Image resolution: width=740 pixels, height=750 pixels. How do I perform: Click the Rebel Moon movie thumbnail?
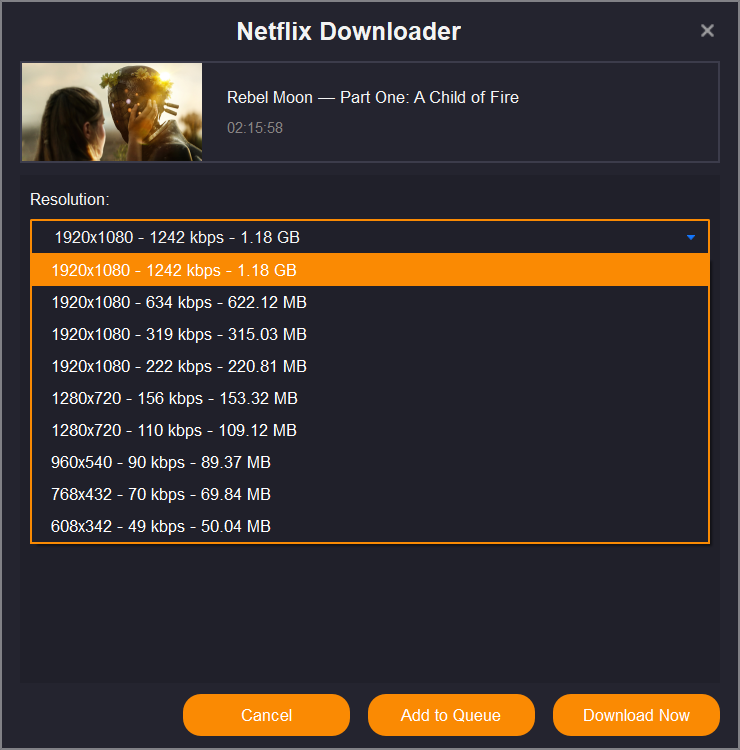pyautogui.click(x=112, y=112)
